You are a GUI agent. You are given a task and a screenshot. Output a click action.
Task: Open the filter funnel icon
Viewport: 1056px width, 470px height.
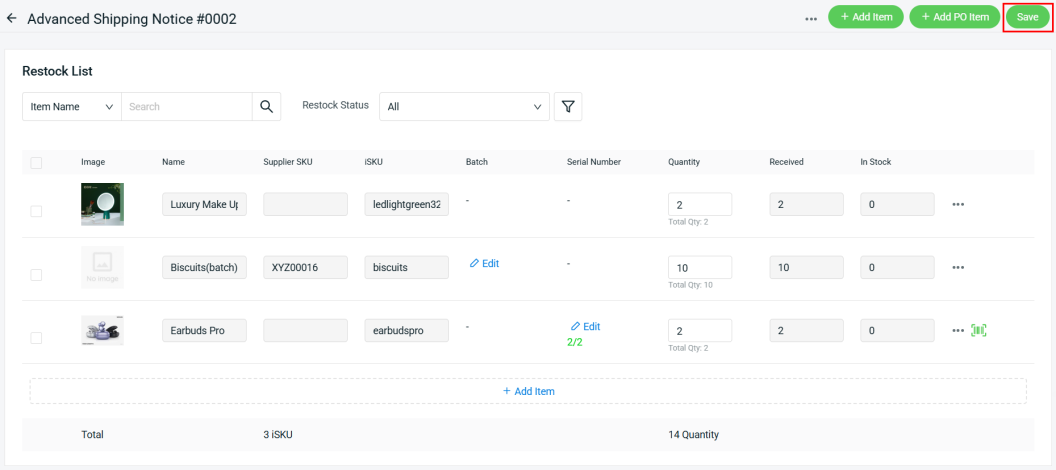tap(568, 107)
